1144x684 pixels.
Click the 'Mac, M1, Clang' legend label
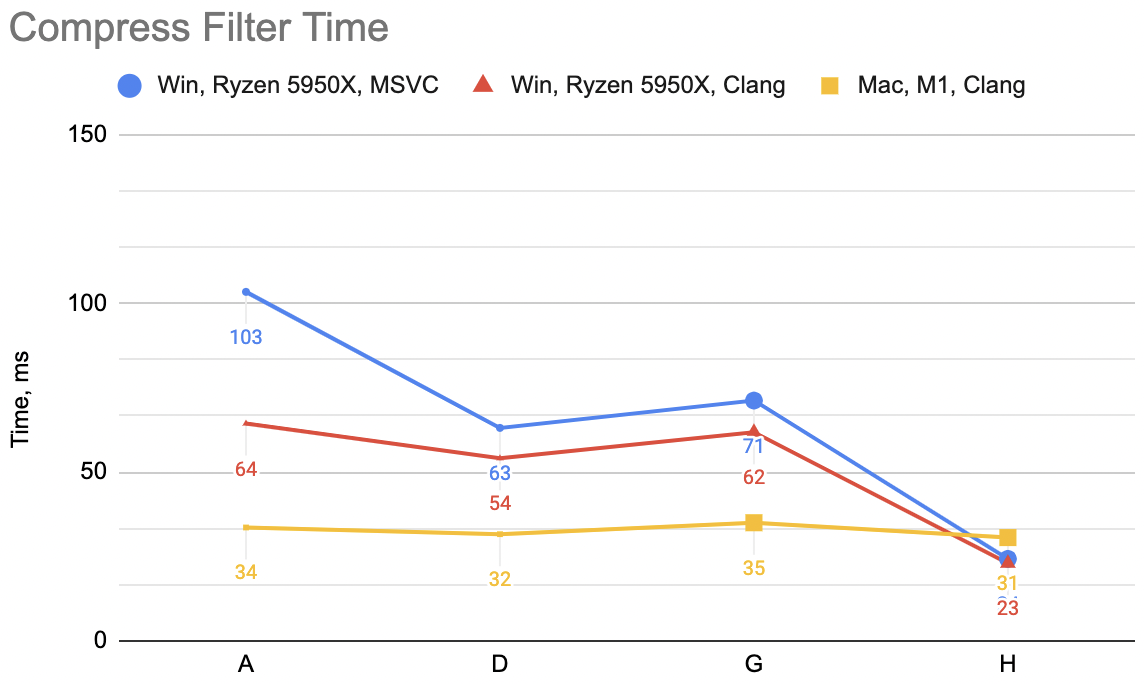click(941, 85)
